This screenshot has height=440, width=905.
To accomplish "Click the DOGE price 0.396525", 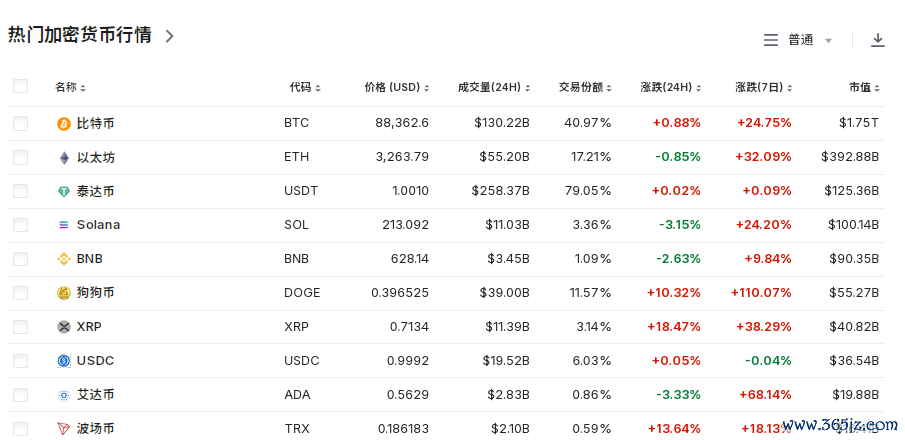I will (x=400, y=293).
